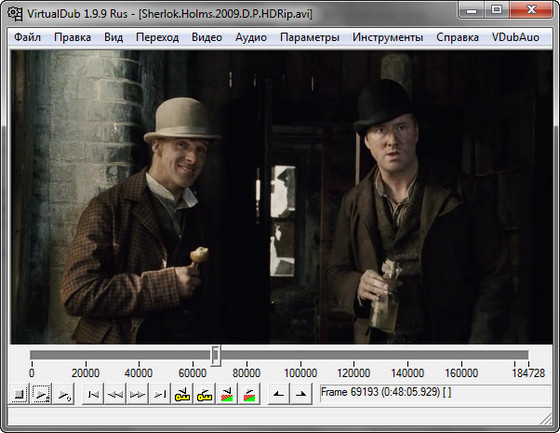Open the Видео menu
560x433 pixels.
(x=207, y=37)
